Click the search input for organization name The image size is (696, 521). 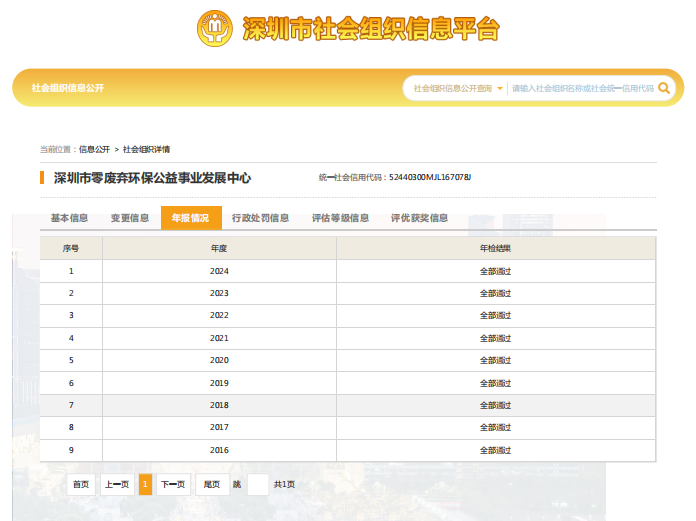tap(582, 88)
